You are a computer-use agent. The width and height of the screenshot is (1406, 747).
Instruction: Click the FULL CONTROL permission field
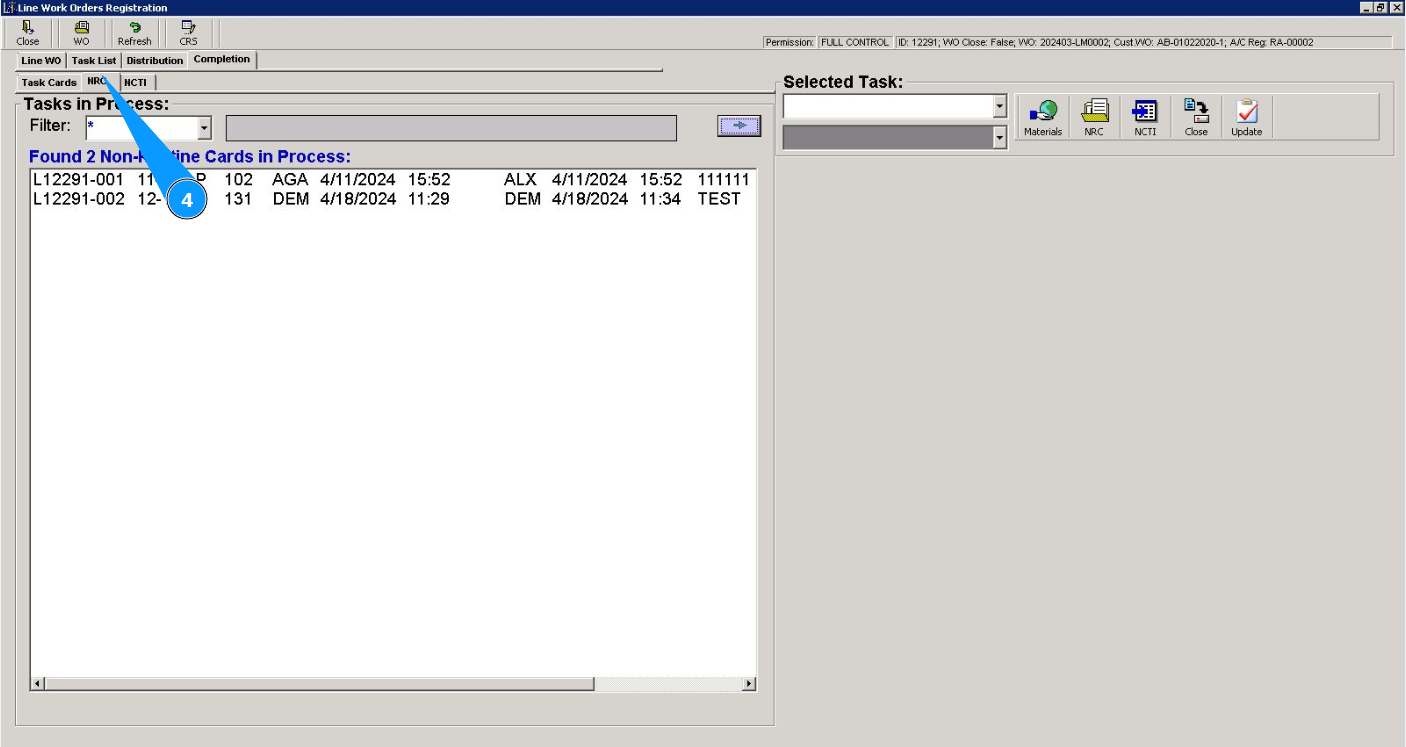[x=854, y=42]
